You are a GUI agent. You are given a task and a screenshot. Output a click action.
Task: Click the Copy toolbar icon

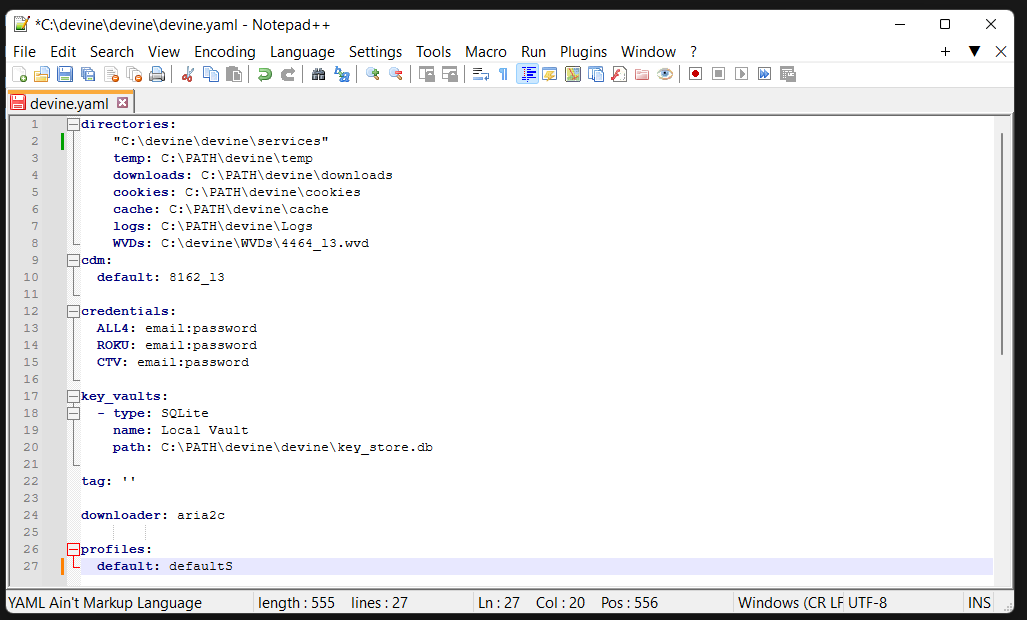tap(211, 74)
